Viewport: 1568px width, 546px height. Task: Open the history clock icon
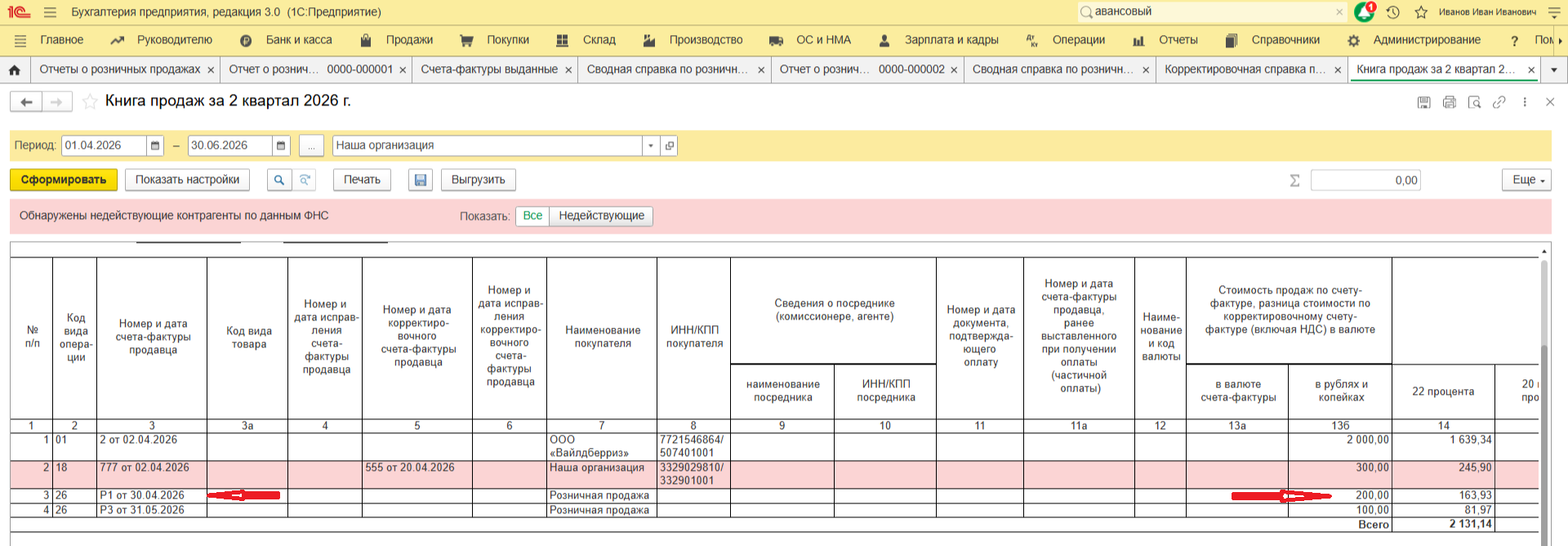1393,12
